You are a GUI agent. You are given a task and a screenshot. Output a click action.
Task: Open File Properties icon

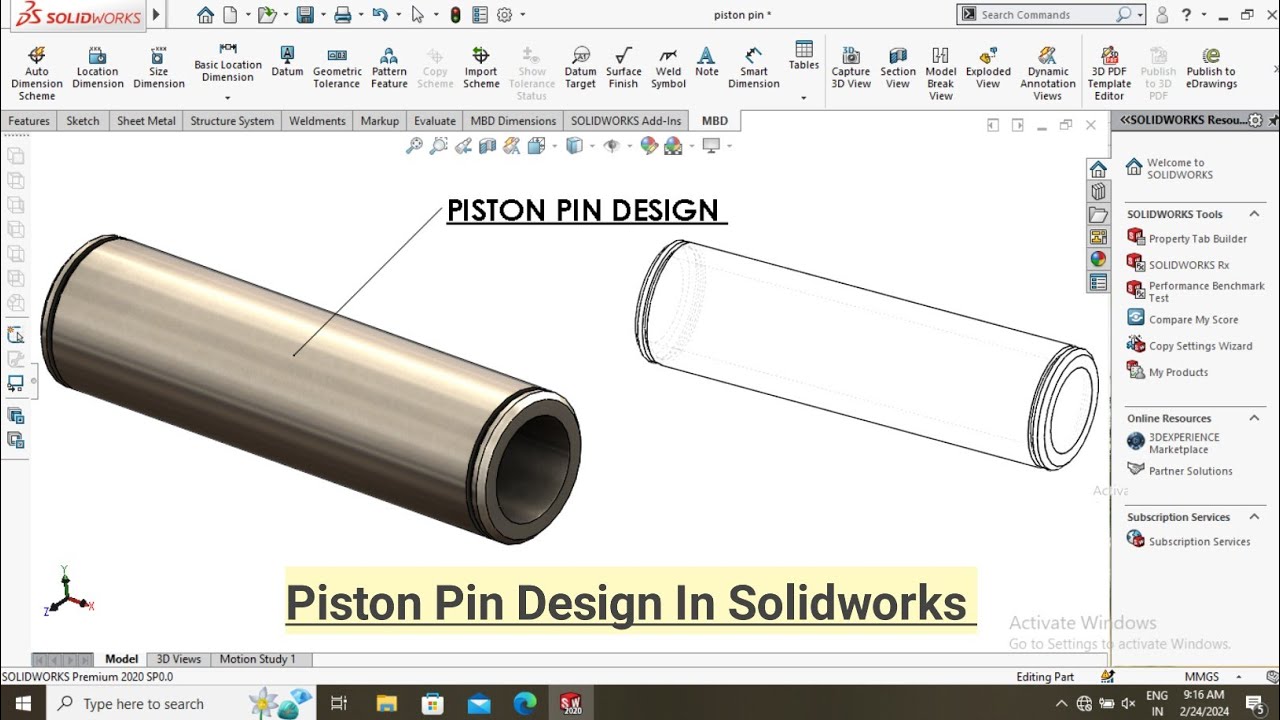click(x=480, y=15)
